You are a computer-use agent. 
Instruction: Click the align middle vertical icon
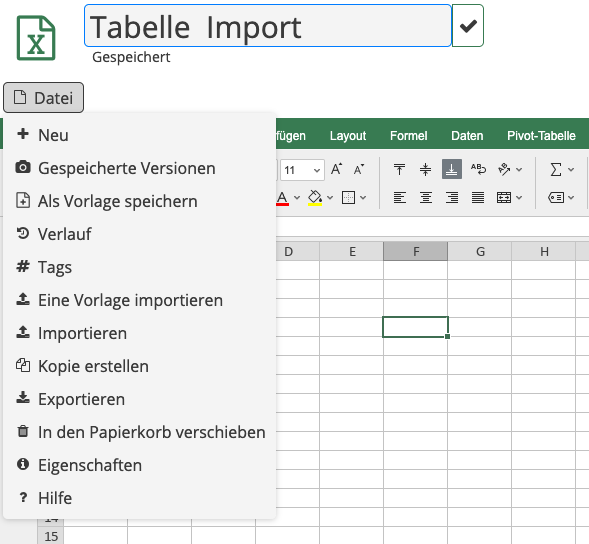425,169
